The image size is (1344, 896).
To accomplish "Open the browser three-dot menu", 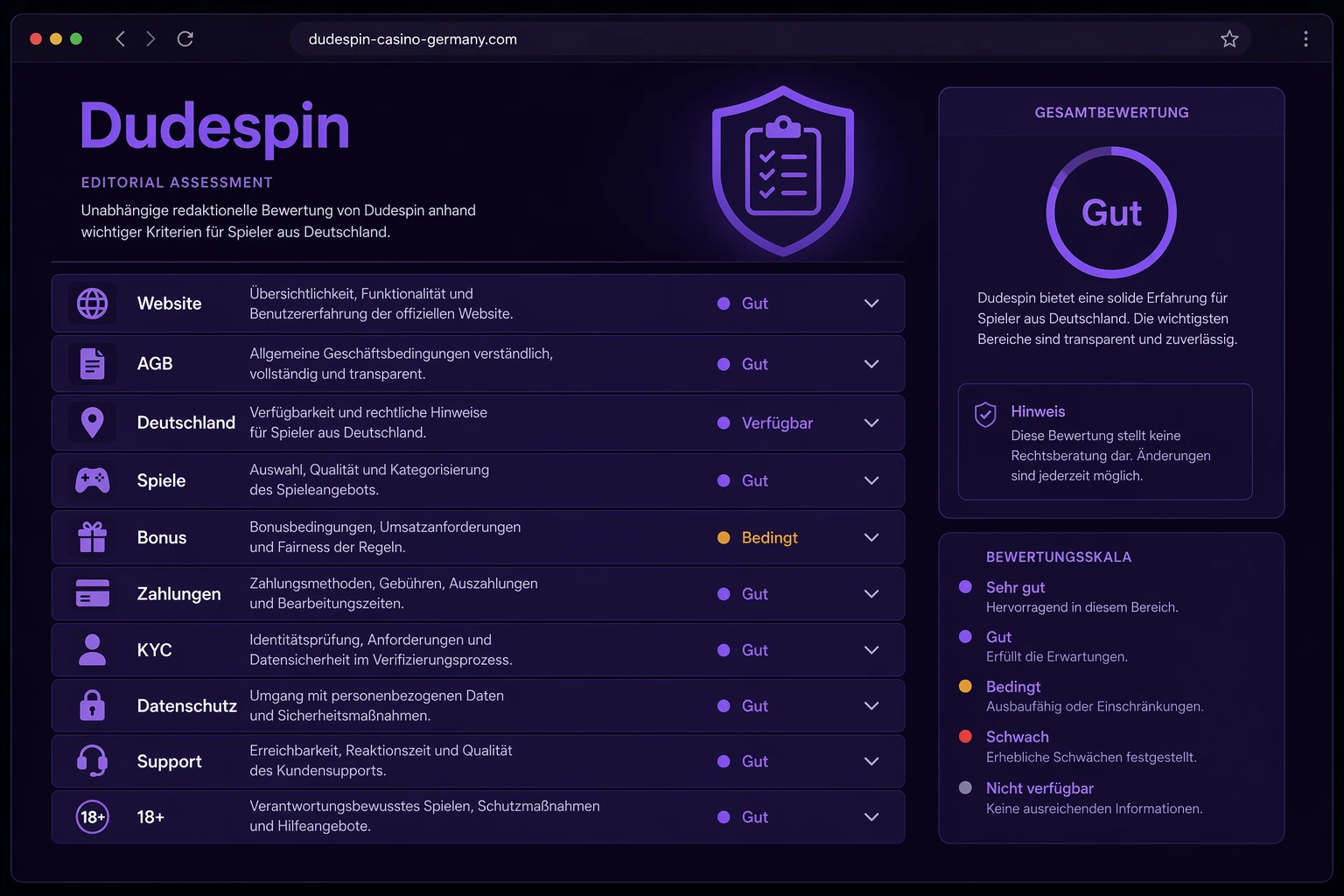I will (1305, 38).
